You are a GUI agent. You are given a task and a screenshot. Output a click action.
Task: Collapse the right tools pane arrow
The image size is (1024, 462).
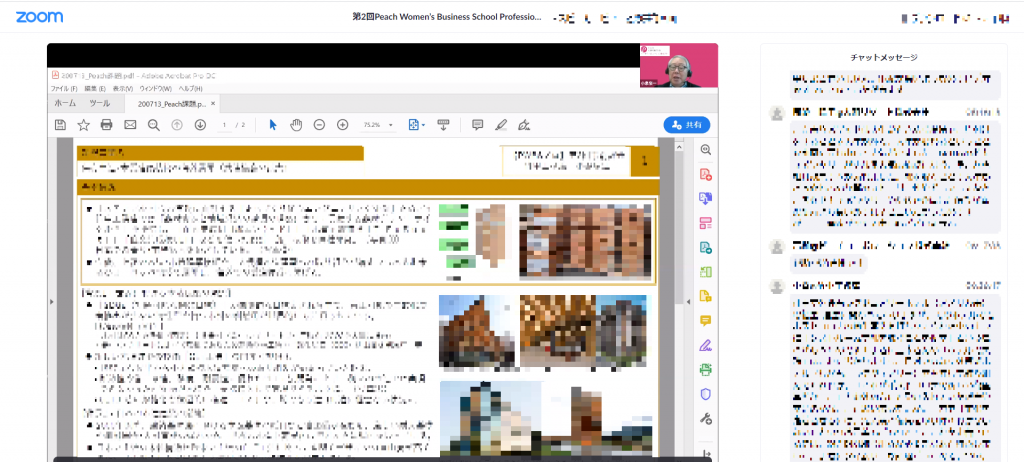(x=688, y=301)
